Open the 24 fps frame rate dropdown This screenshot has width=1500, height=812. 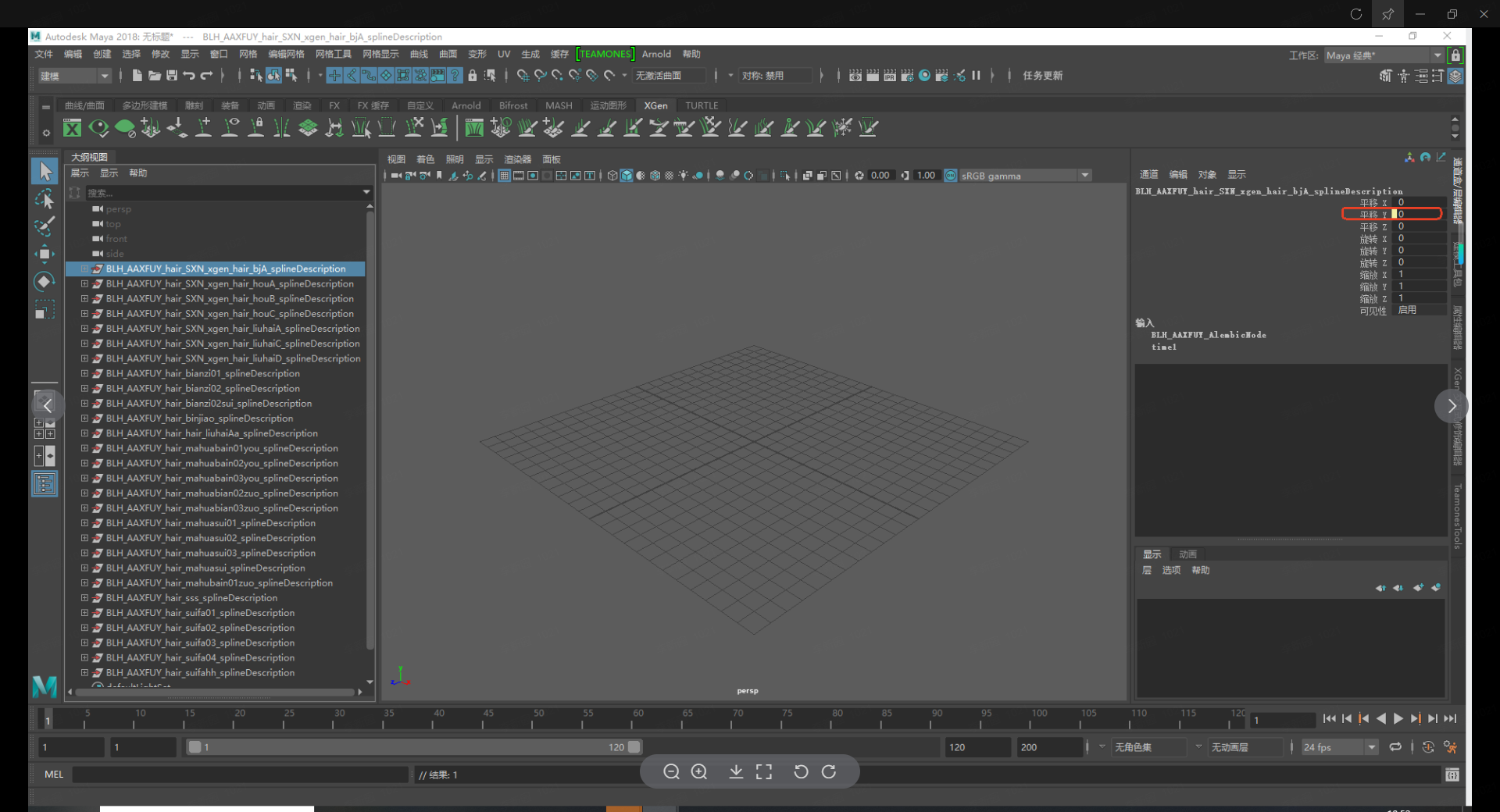[x=1371, y=747]
